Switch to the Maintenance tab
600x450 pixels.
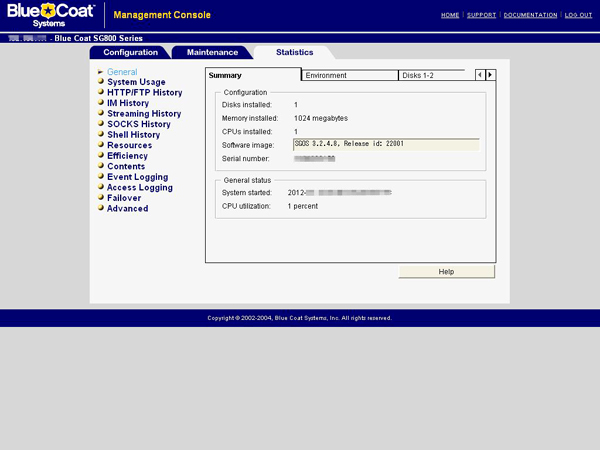pos(212,52)
